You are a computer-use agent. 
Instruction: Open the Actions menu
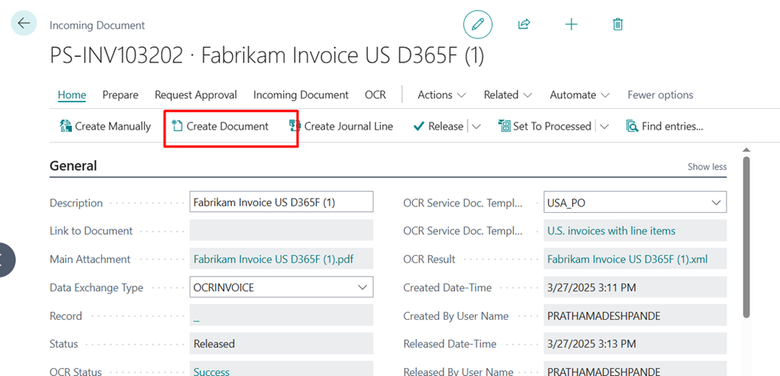442,95
